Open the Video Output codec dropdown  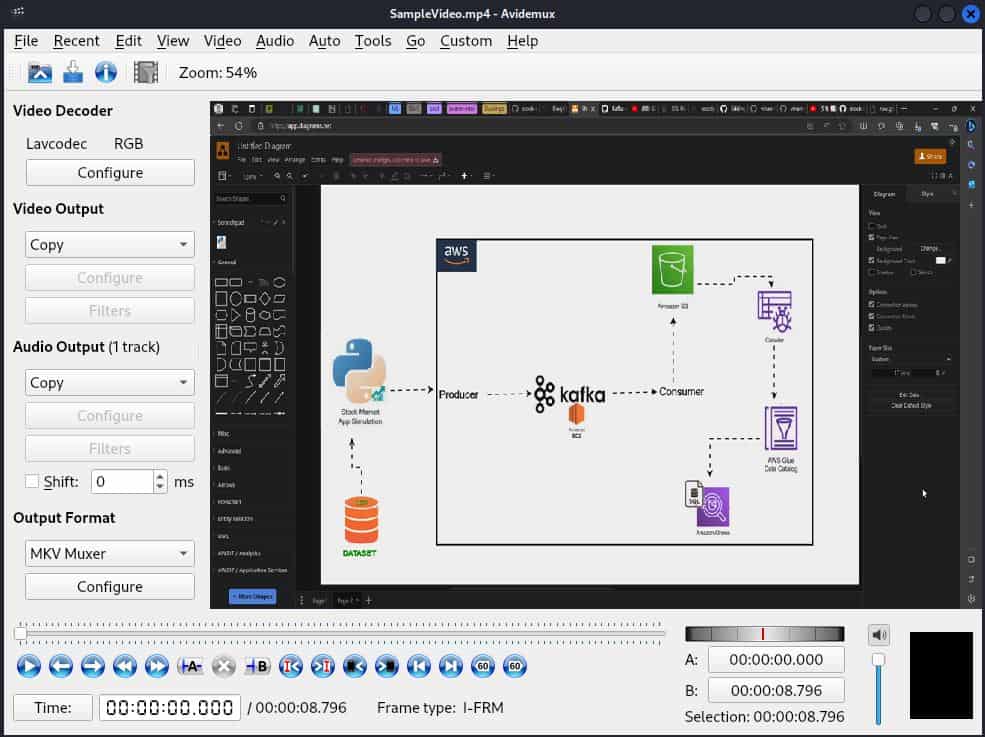[110, 244]
